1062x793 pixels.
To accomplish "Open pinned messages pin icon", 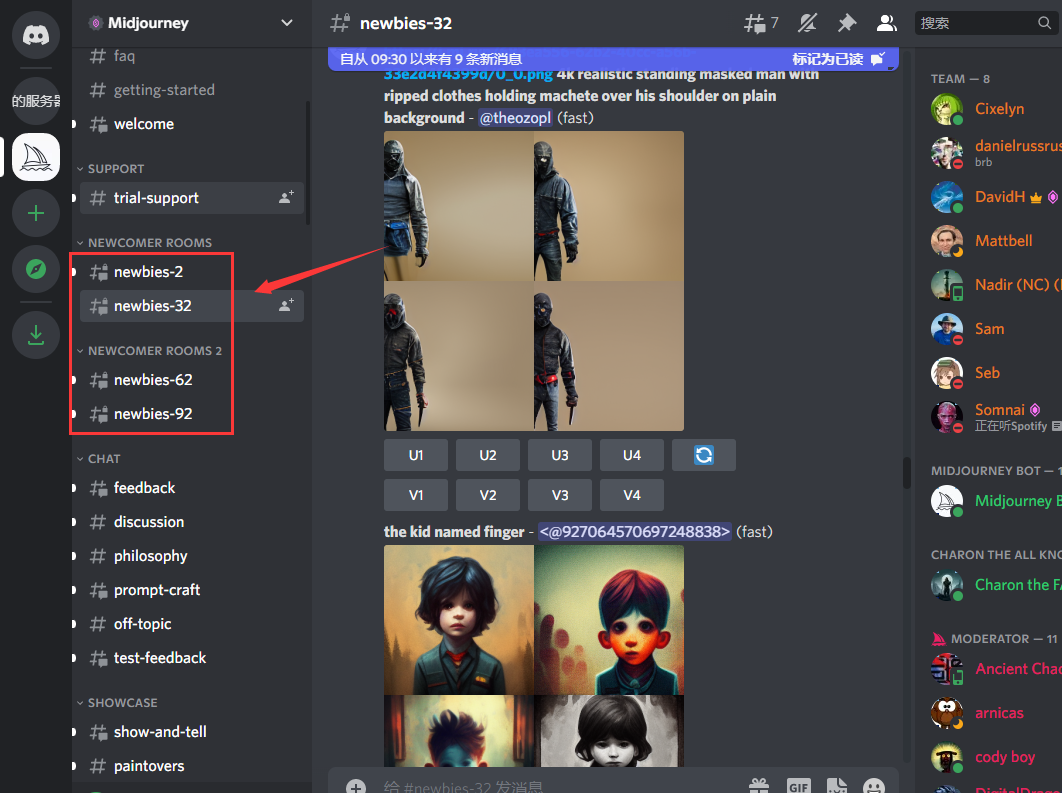I will click(x=847, y=23).
